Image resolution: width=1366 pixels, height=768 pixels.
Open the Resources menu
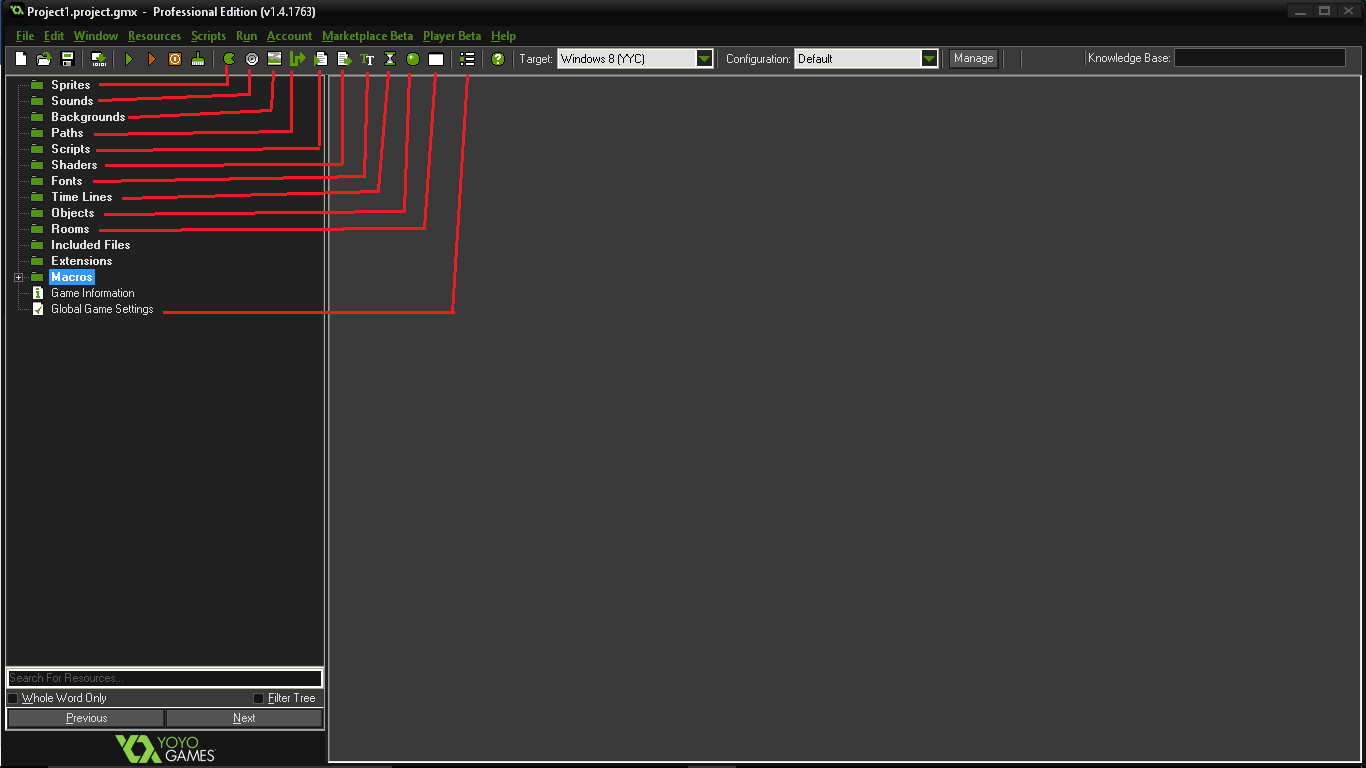pos(155,36)
